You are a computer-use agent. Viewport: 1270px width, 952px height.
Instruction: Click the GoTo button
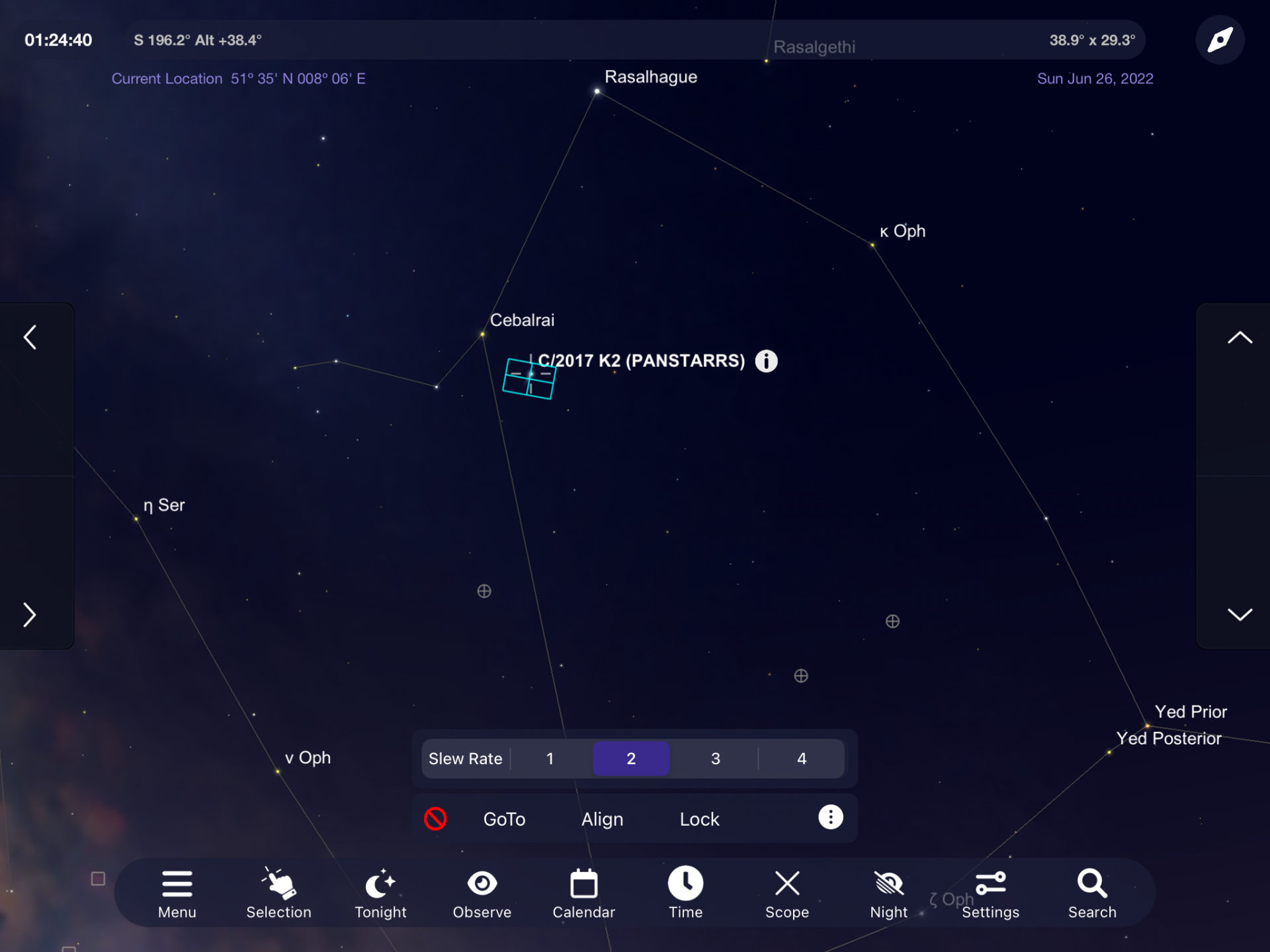[504, 819]
